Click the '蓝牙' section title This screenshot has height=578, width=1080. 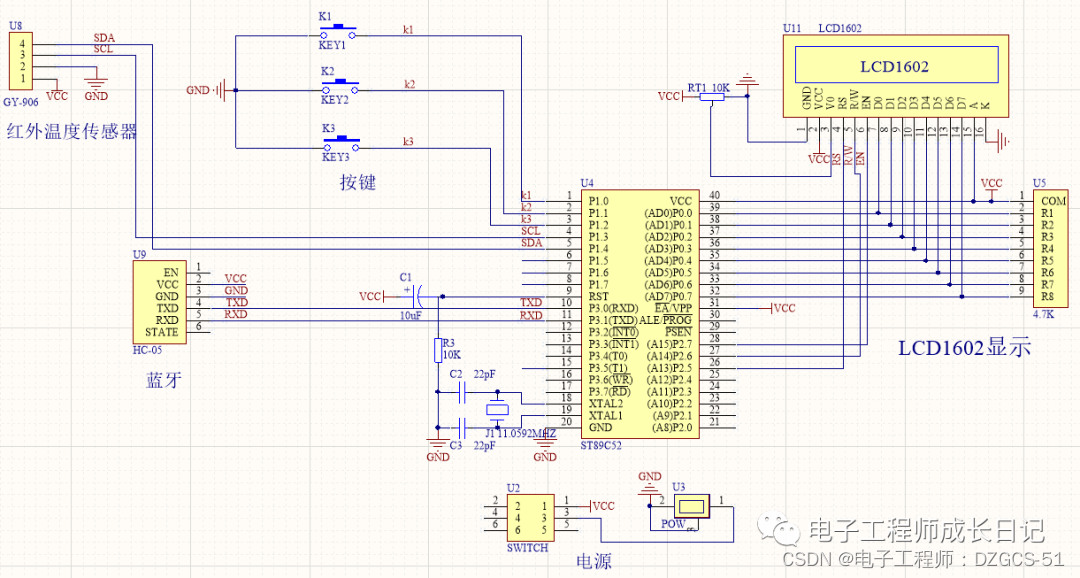point(164,380)
